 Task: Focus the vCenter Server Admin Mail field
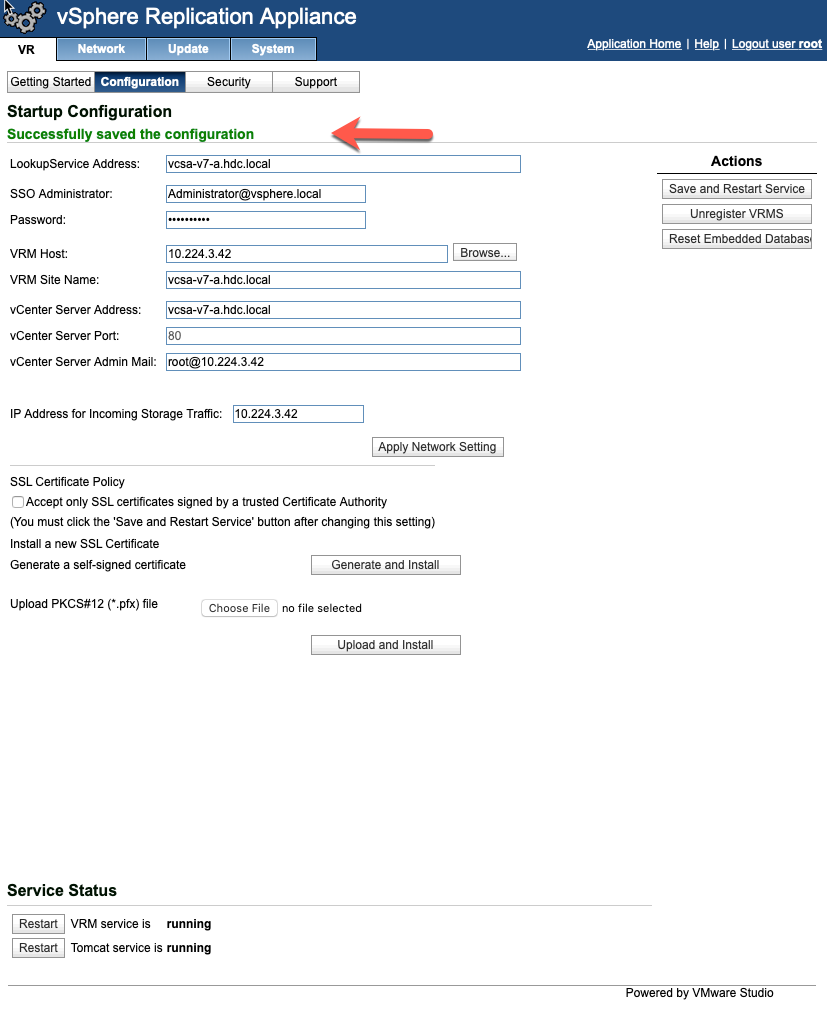tap(343, 362)
